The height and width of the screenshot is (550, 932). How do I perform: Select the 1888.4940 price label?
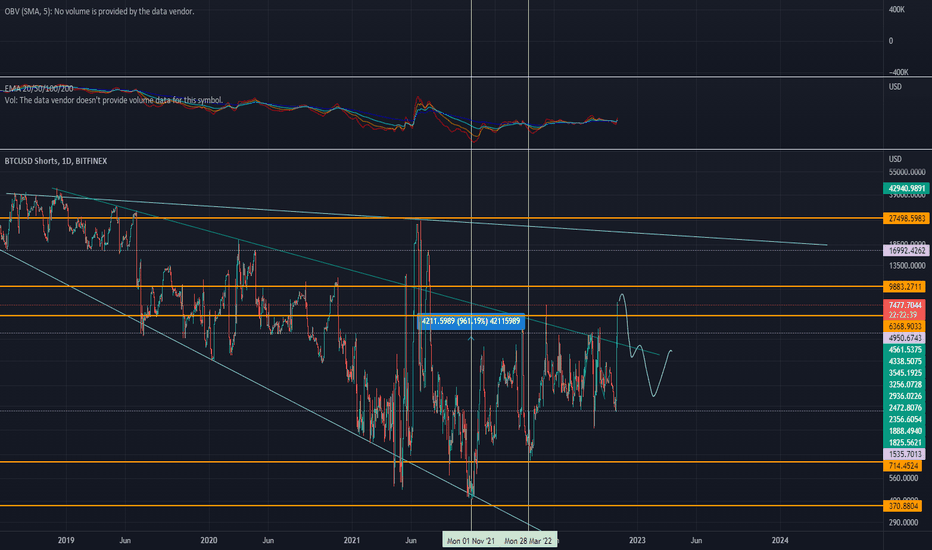[x=904, y=431]
